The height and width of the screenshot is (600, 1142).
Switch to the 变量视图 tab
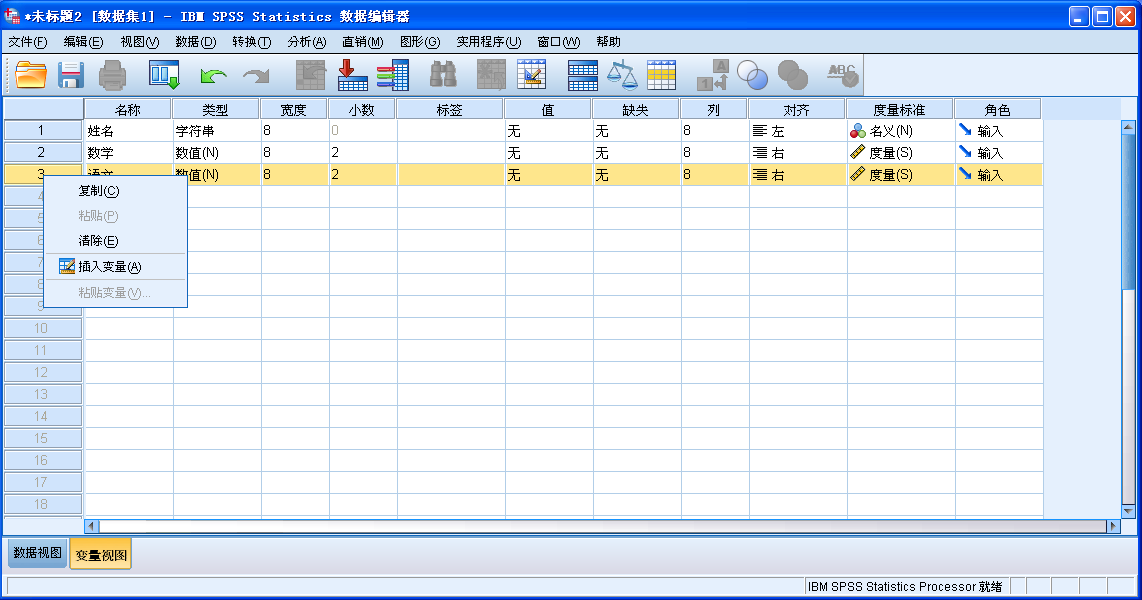[x=101, y=554]
